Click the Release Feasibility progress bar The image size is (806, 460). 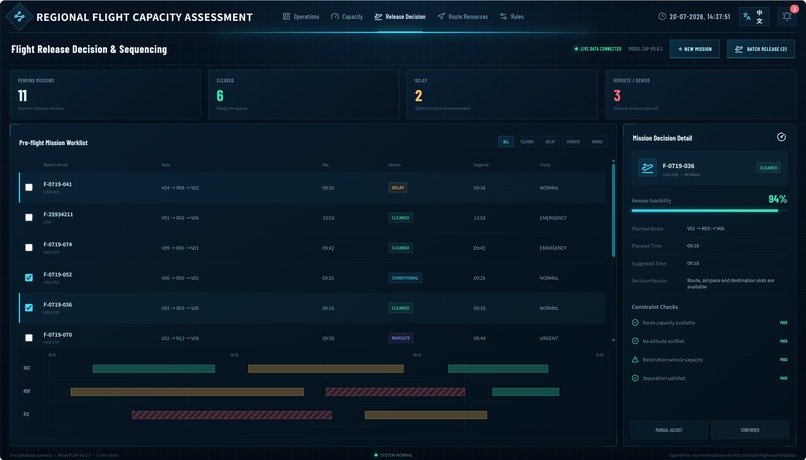(709, 210)
